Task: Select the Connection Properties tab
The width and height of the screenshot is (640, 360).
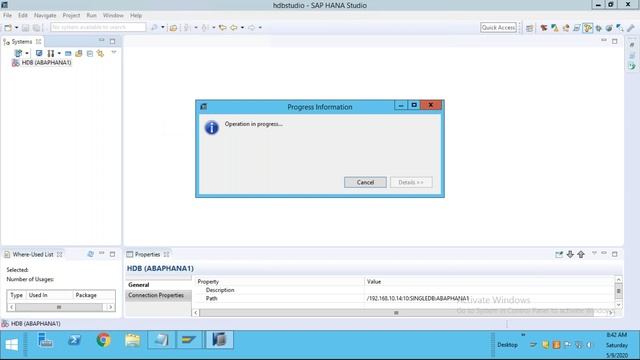Action: click(159, 295)
